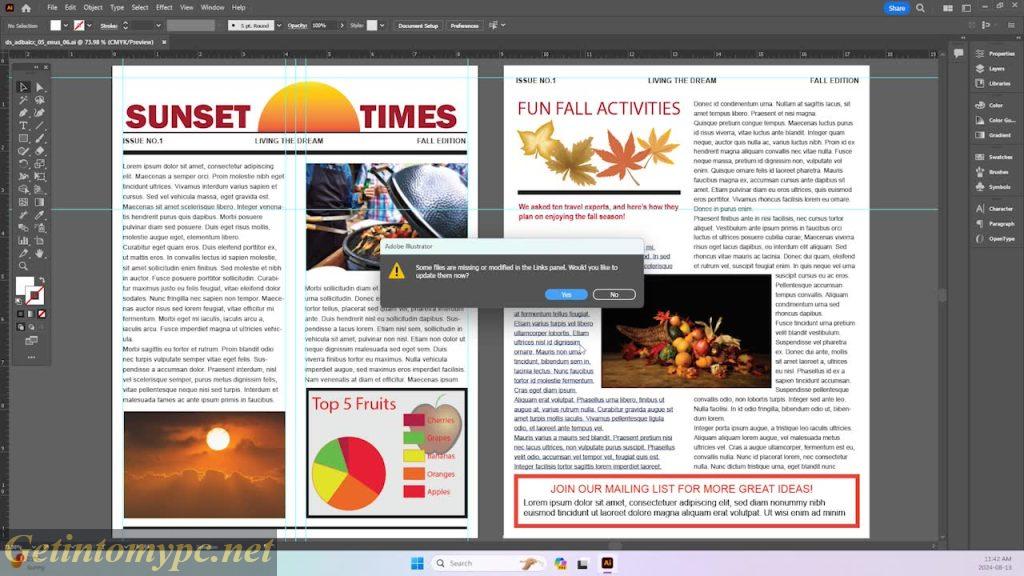
Task: Click Yes in the Adobe Illustrator dialog
Action: pyautogui.click(x=566, y=295)
